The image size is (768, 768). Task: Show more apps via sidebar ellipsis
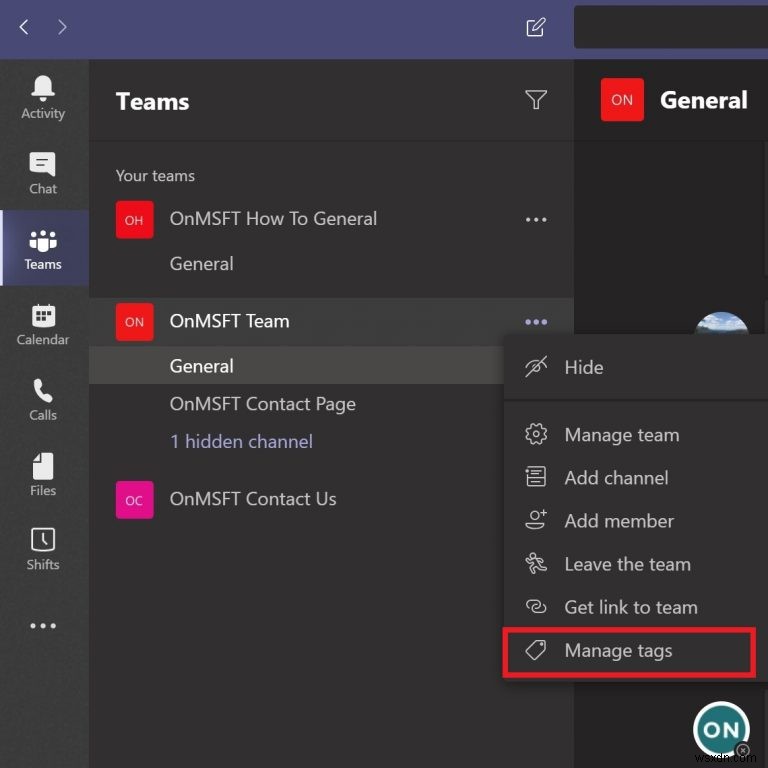click(x=43, y=625)
